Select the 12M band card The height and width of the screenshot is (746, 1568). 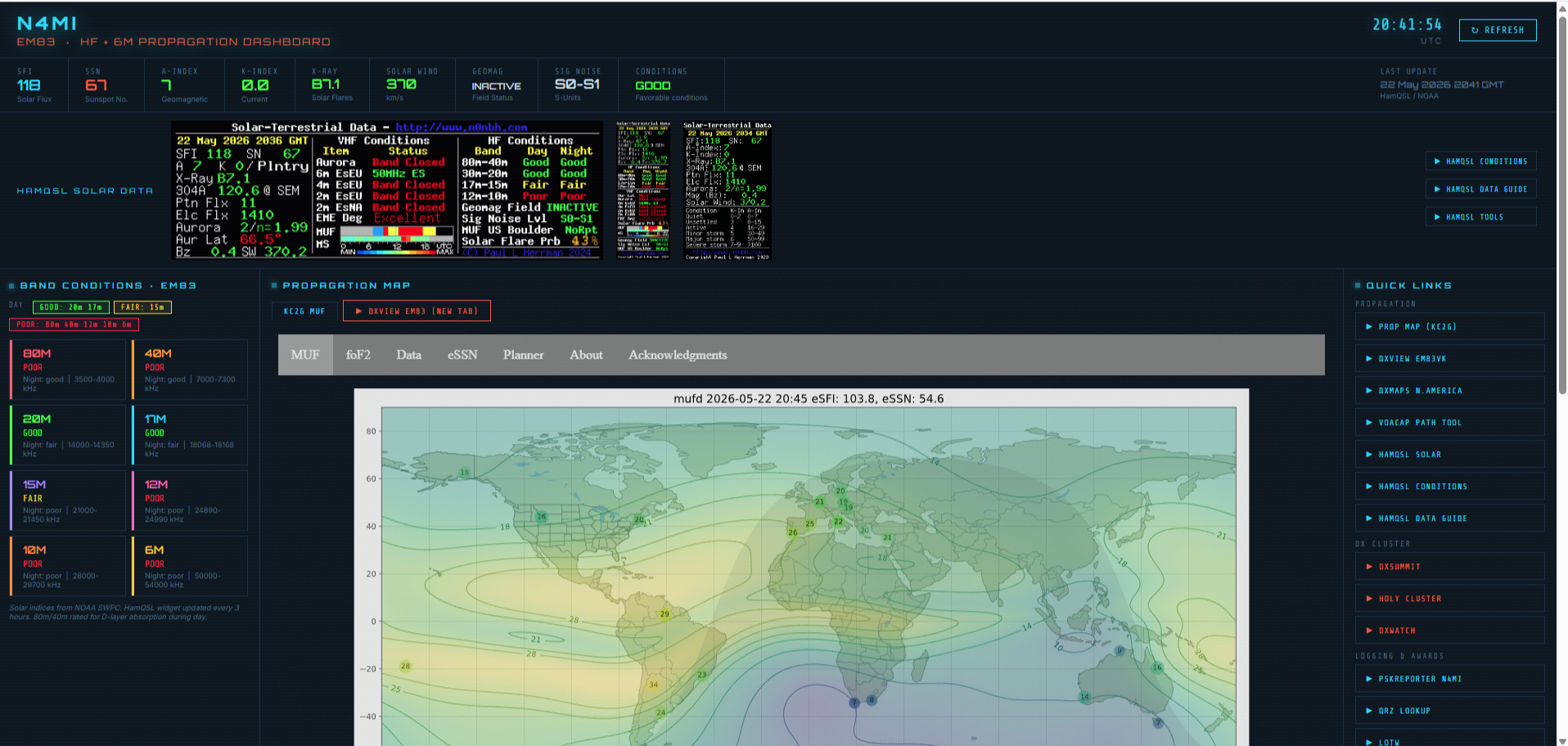(x=190, y=501)
